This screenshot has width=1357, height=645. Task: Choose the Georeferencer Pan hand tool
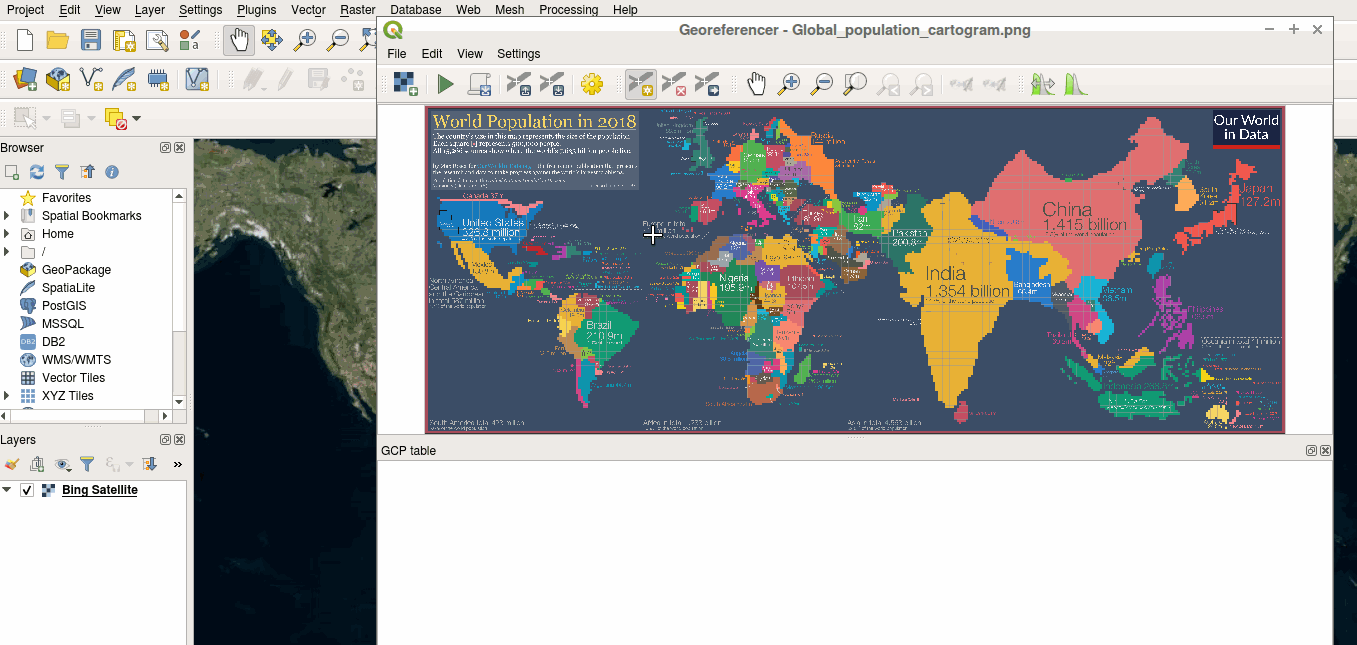tap(757, 84)
